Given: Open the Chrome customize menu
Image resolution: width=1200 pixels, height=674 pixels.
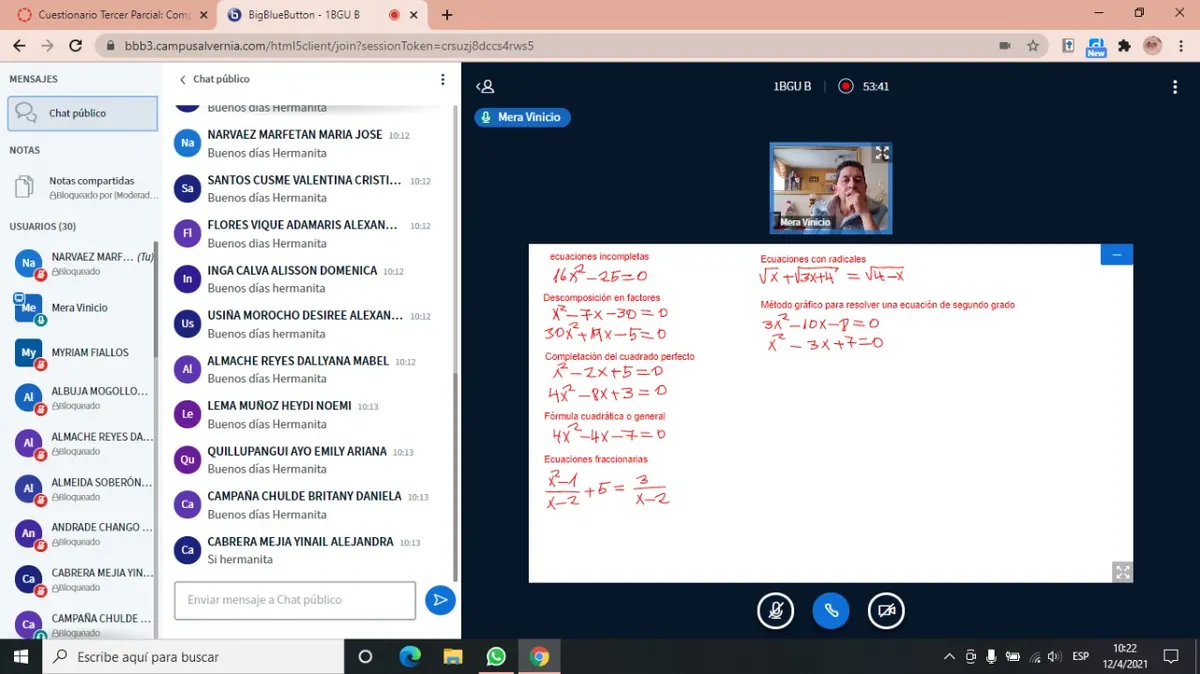Looking at the screenshot, I should pyautogui.click(x=1183, y=45).
